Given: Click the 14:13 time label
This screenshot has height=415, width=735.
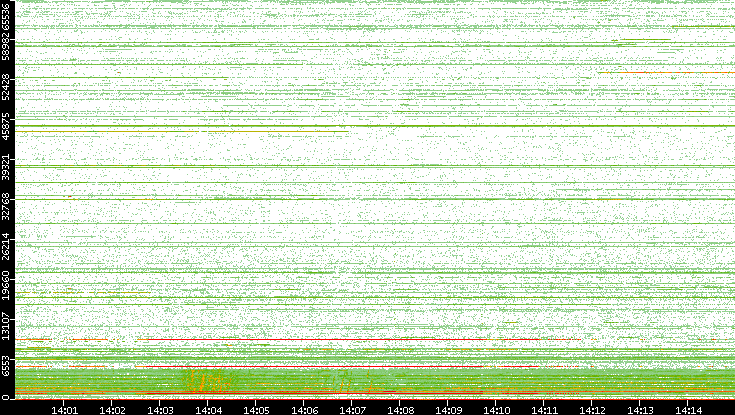Looking at the screenshot, I should tap(640, 410).
